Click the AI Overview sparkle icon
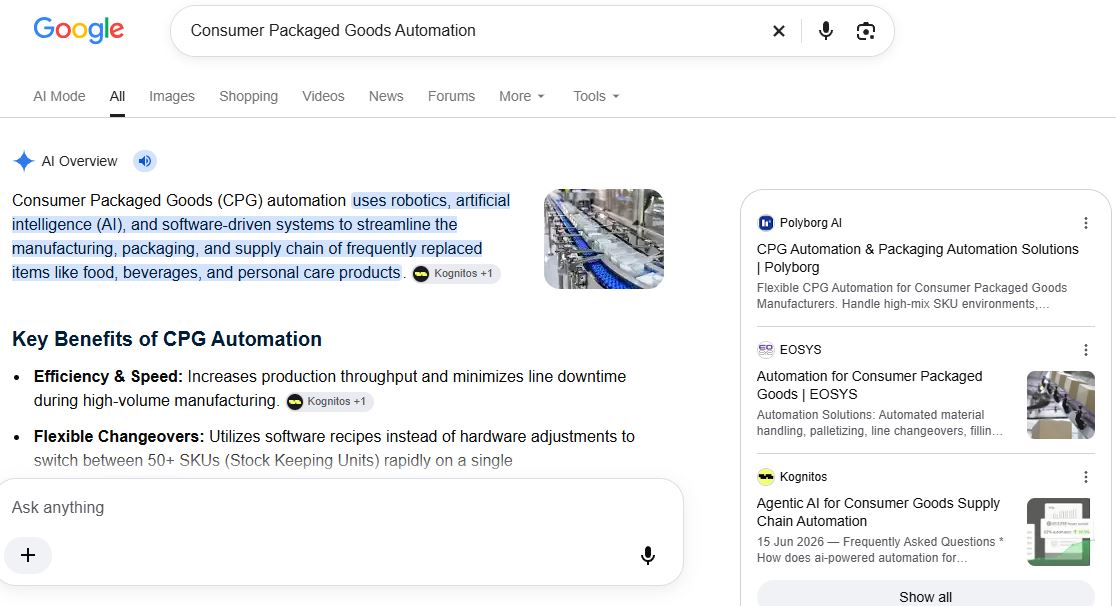The width and height of the screenshot is (1116, 606). [x=23, y=161]
